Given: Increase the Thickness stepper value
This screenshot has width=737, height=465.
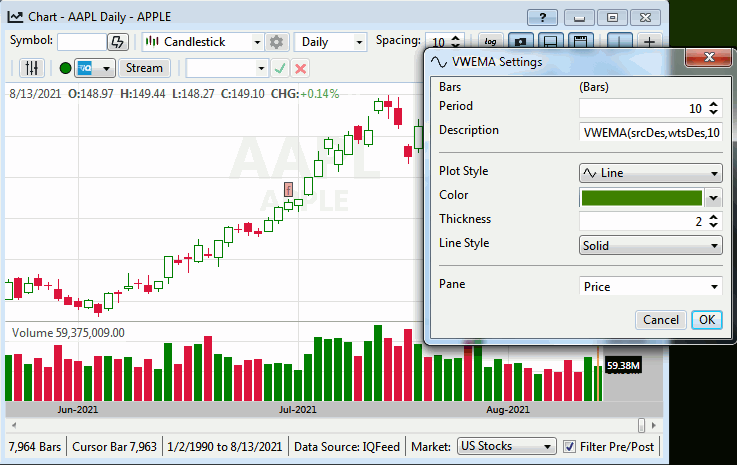Looking at the screenshot, I should [x=713, y=216].
